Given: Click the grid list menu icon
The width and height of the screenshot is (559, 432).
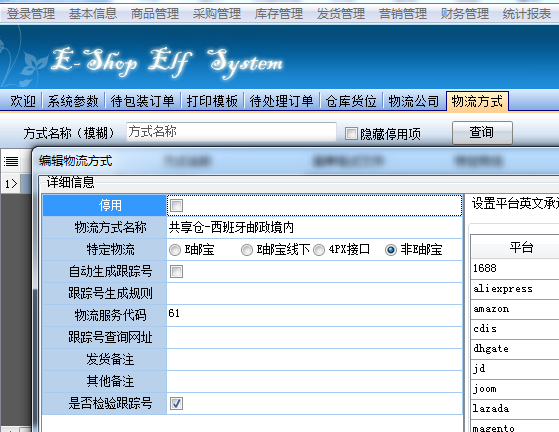Looking at the screenshot, I should 11,161.
